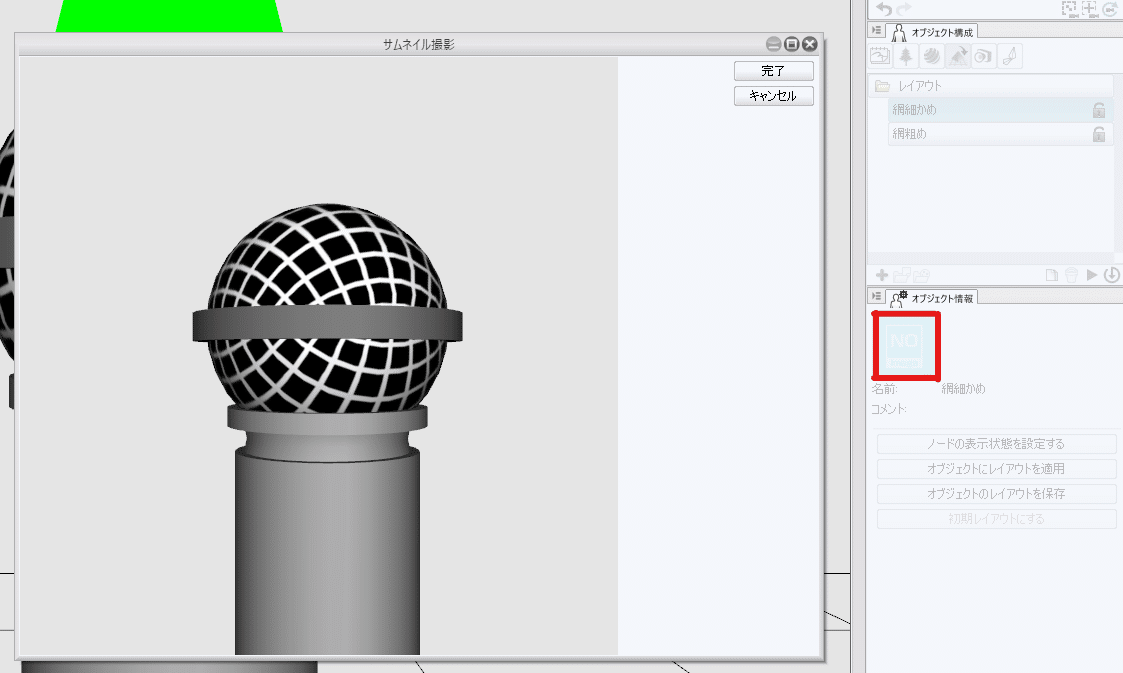This screenshot has width=1123, height=673.
Task: Click the plus add icon below layout list
Action: 882,275
